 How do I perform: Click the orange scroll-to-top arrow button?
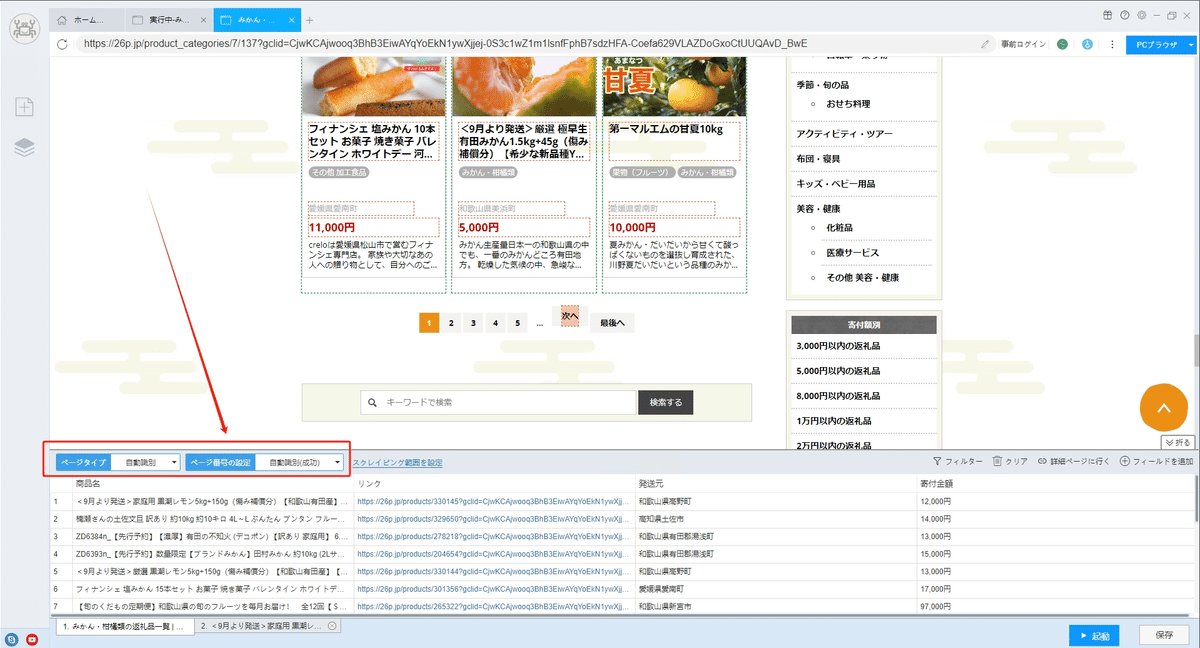coord(1162,407)
